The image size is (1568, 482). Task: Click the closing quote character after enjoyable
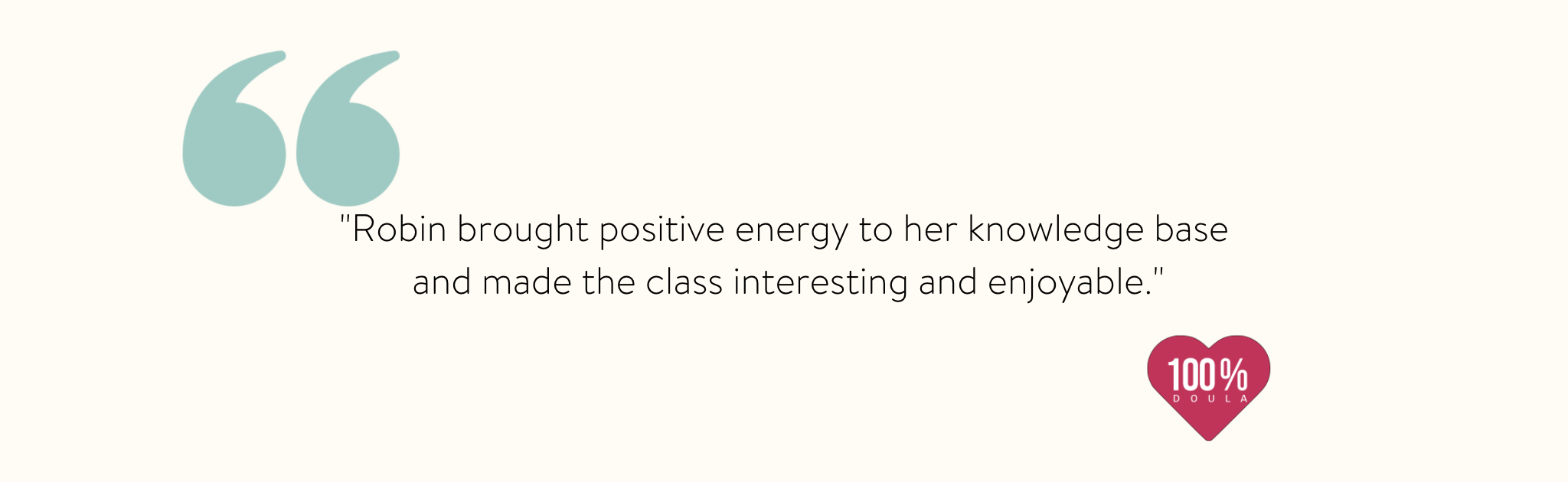click(1158, 274)
